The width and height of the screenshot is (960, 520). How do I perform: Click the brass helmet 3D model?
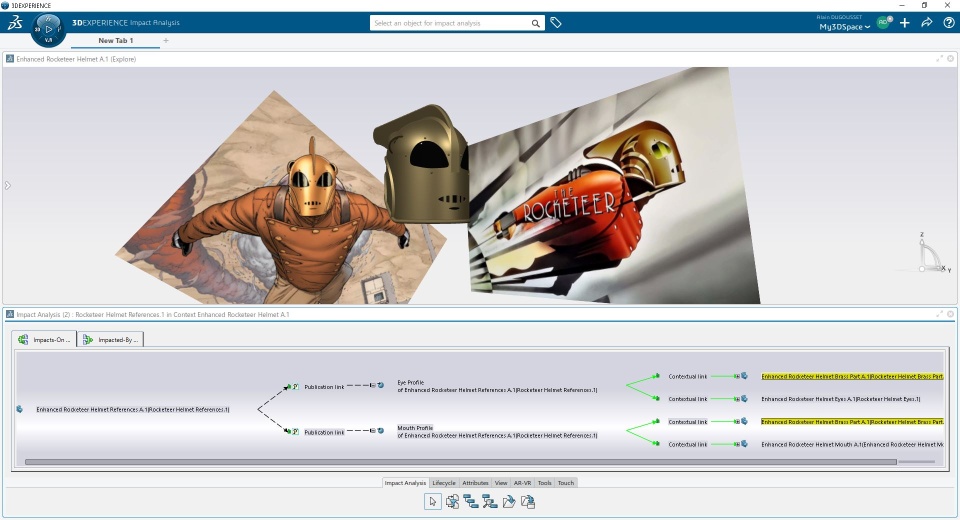[422, 164]
